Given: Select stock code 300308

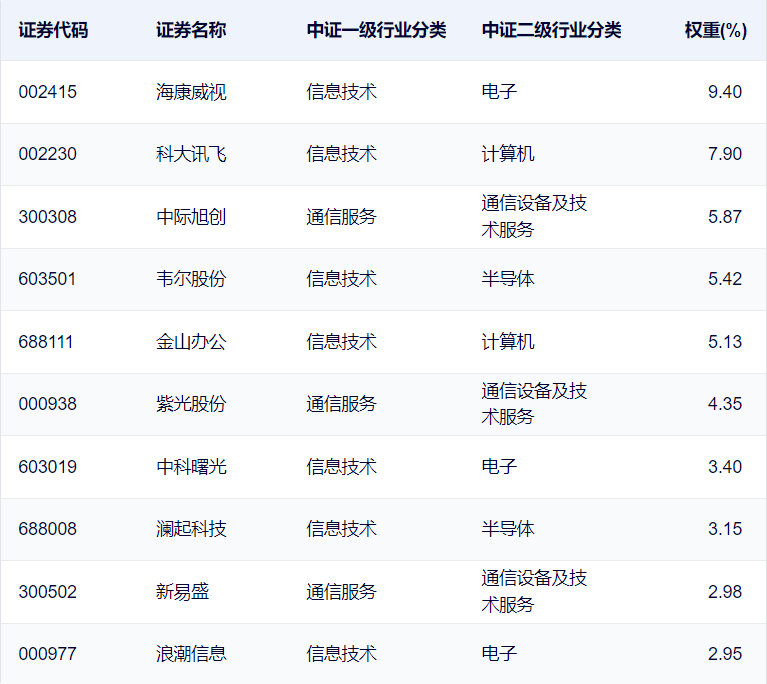Looking at the screenshot, I should point(48,217).
